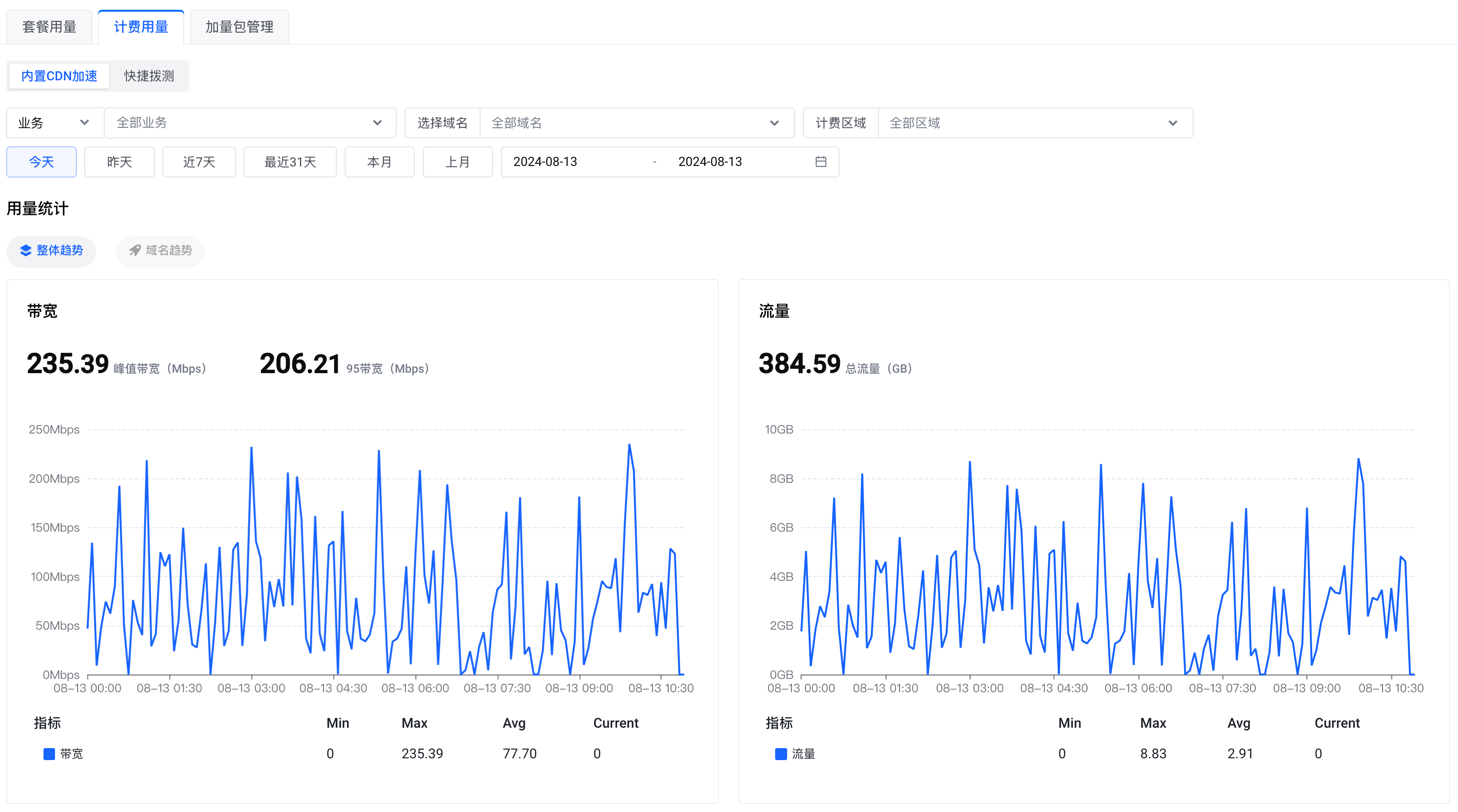Viewport: 1458px width, 812px height.
Task: Expand the 全部区域 billing region dropdown
Action: click(1035, 123)
